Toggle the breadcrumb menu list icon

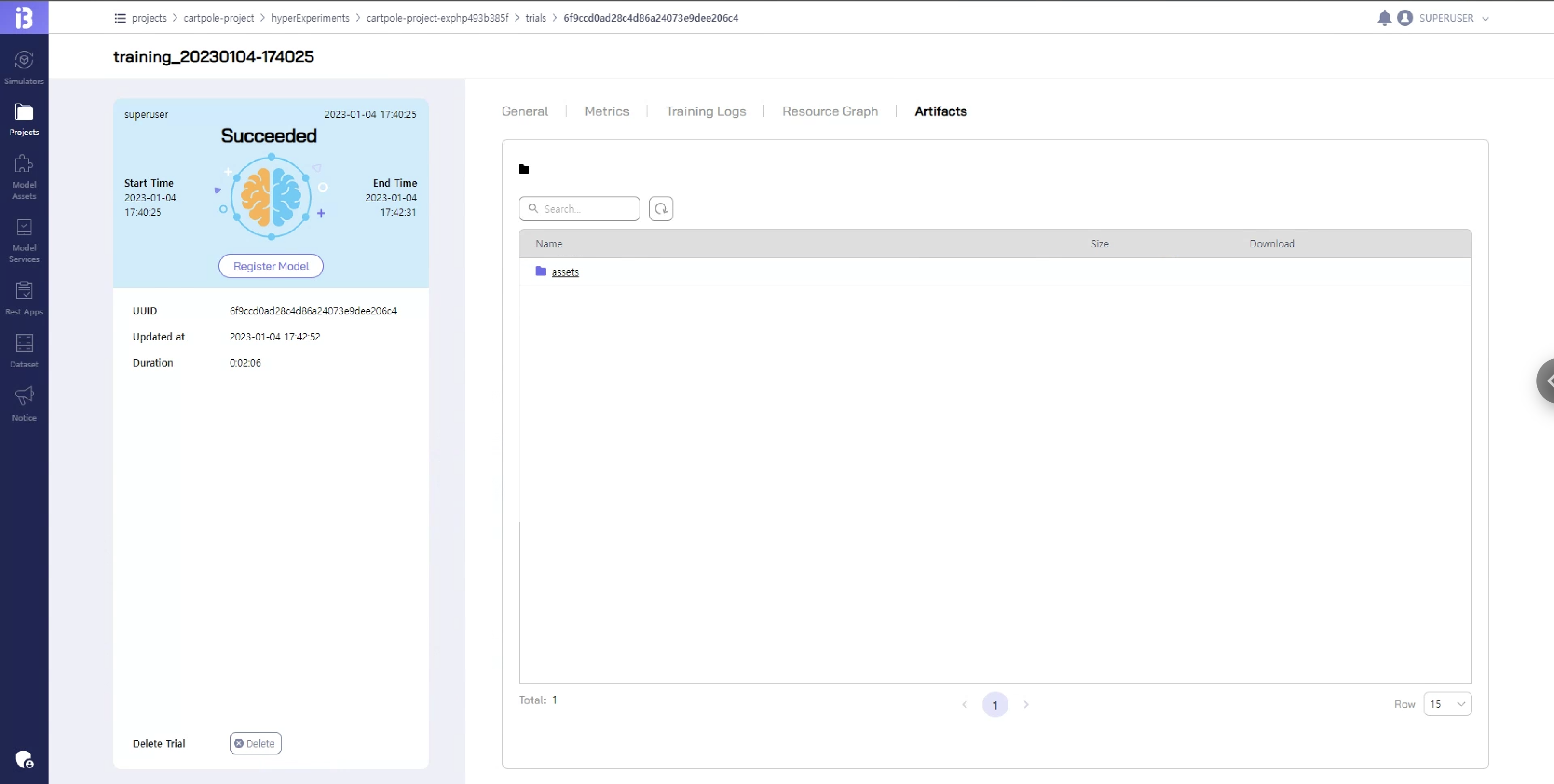pyautogui.click(x=120, y=18)
